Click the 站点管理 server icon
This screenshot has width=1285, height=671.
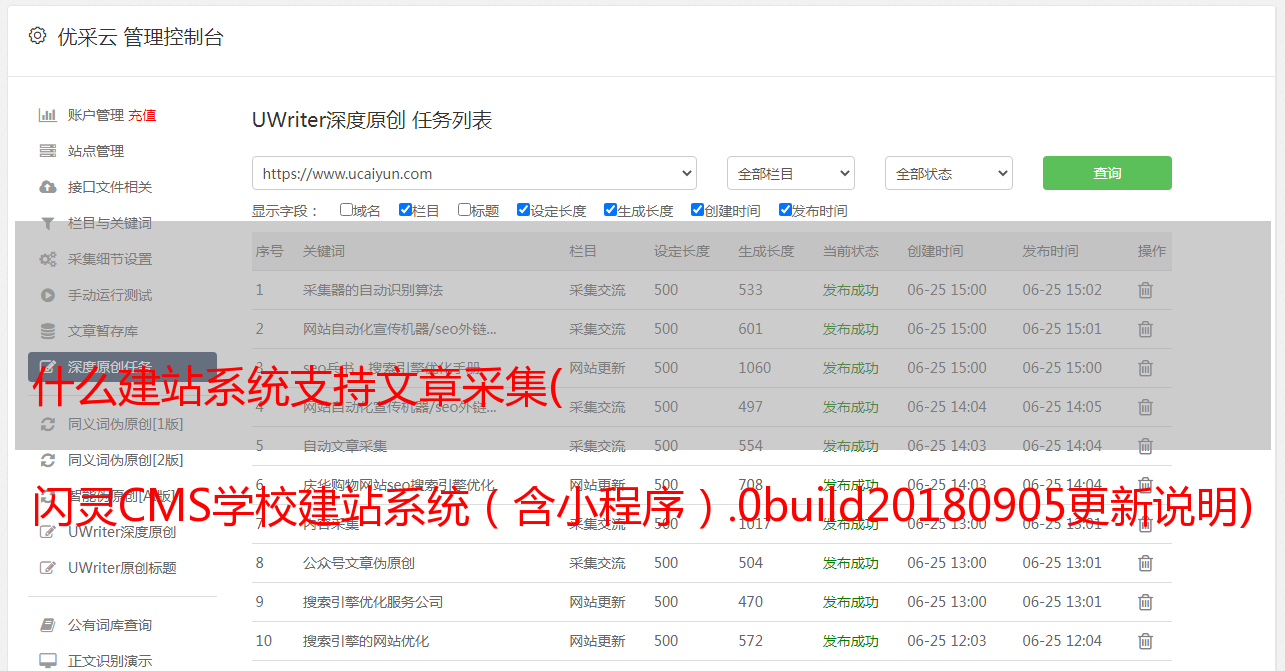coord(47,151)
